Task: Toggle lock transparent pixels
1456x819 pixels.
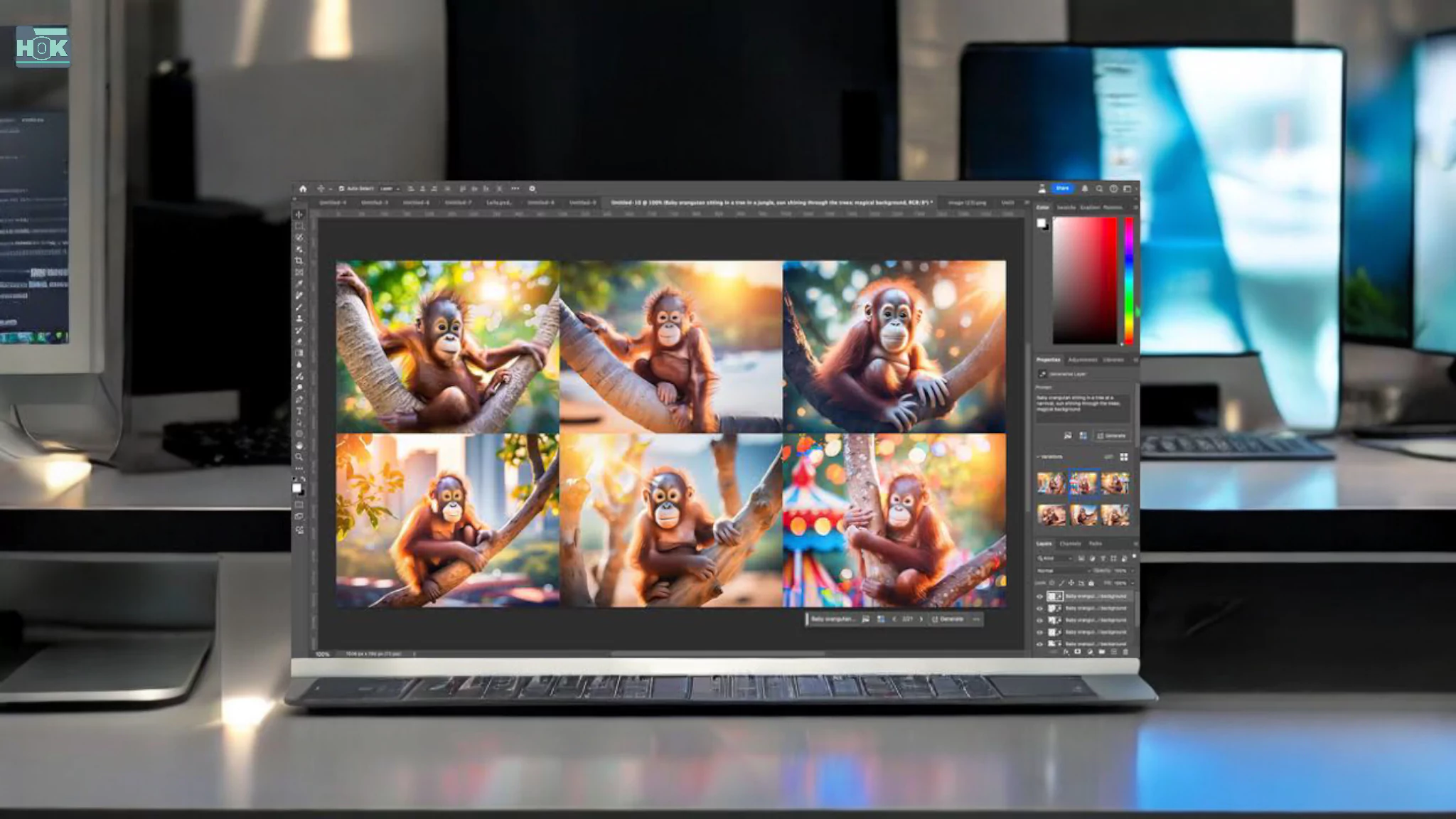Action: click(x=1051, y=583)
